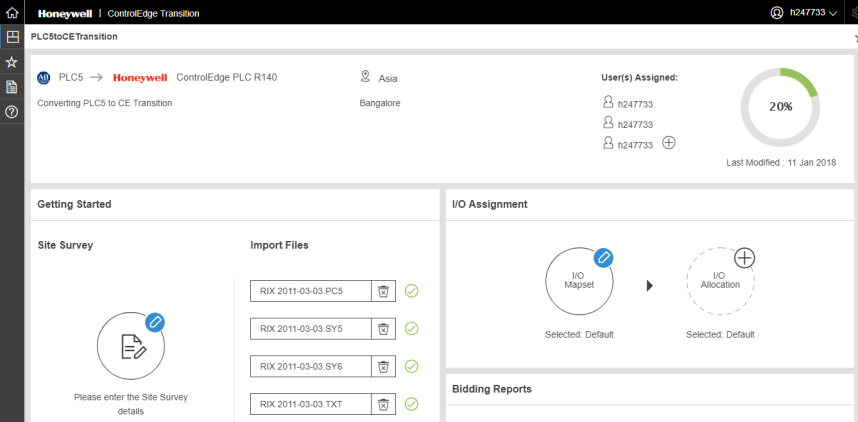
Task: Delete the RIX 2011-03-03.SY5 file
Action: pos(384,329)
